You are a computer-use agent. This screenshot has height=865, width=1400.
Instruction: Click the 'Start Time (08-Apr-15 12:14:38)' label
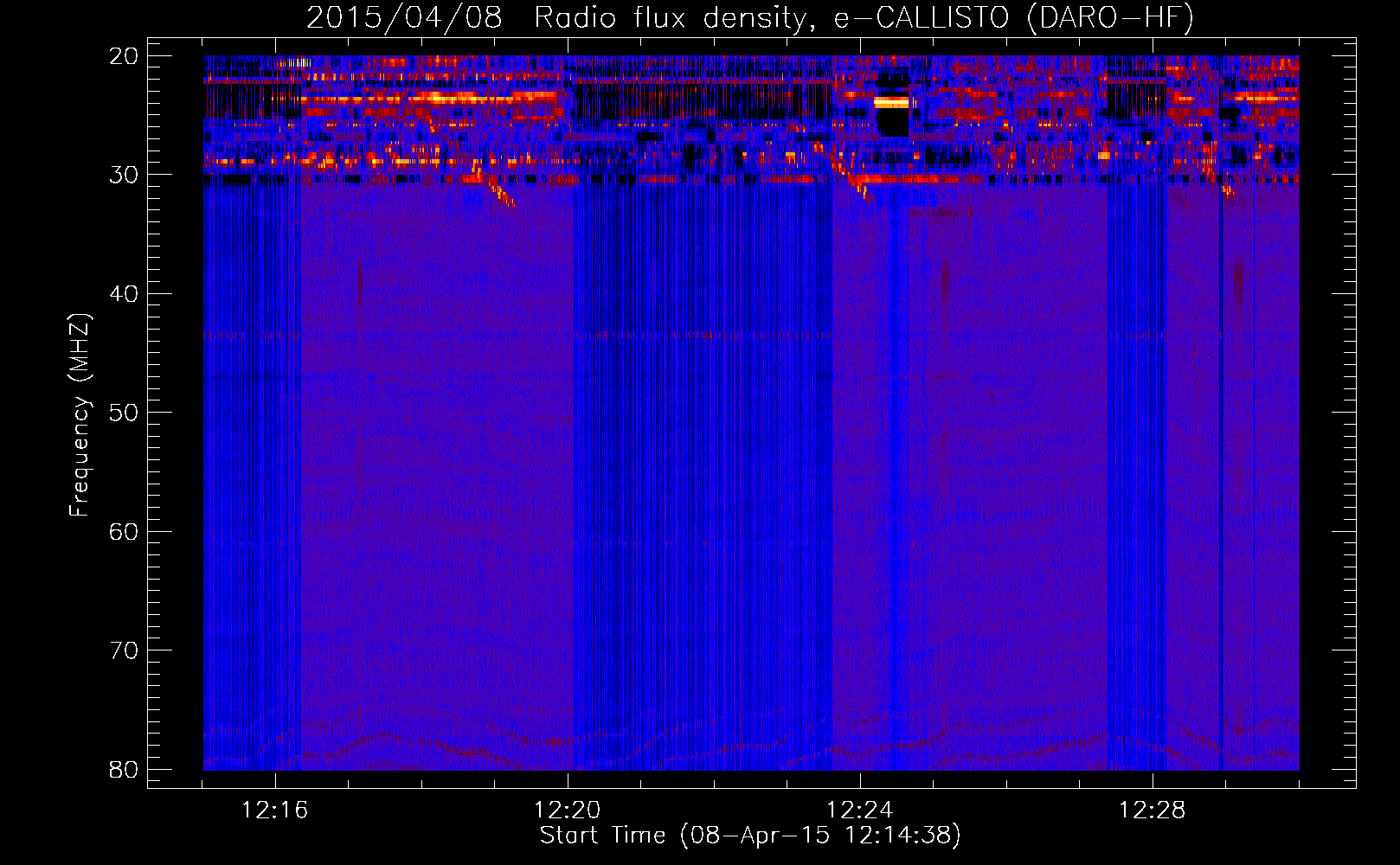750,836
